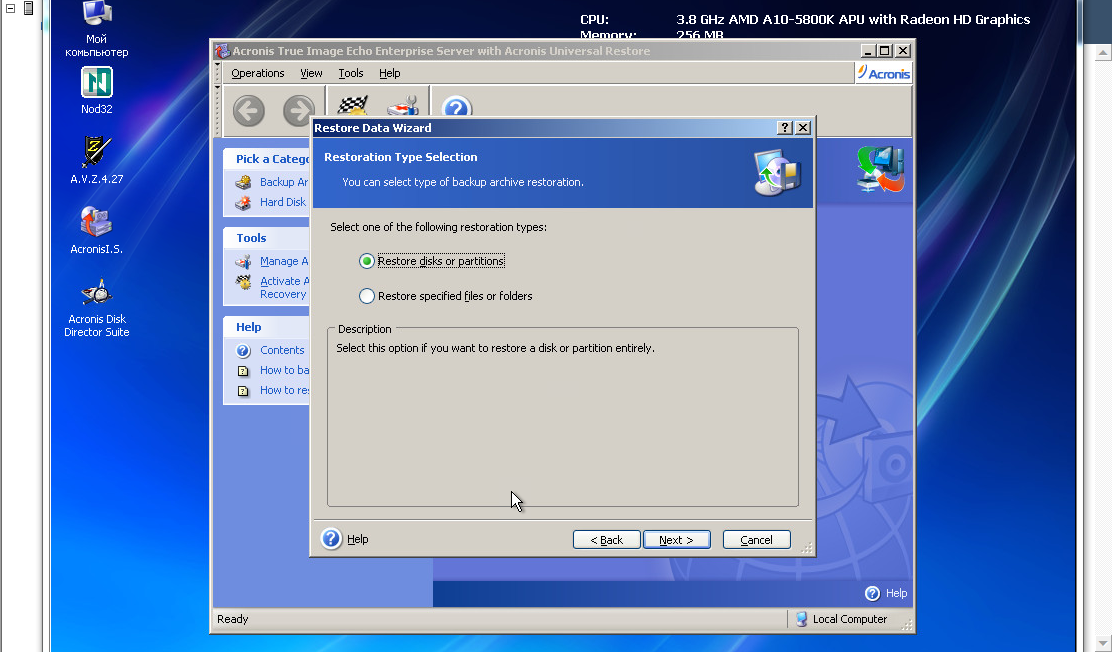Click Help link at main window bottom-right
Viewport: 1112px width, 652px height.
point(896,593)
